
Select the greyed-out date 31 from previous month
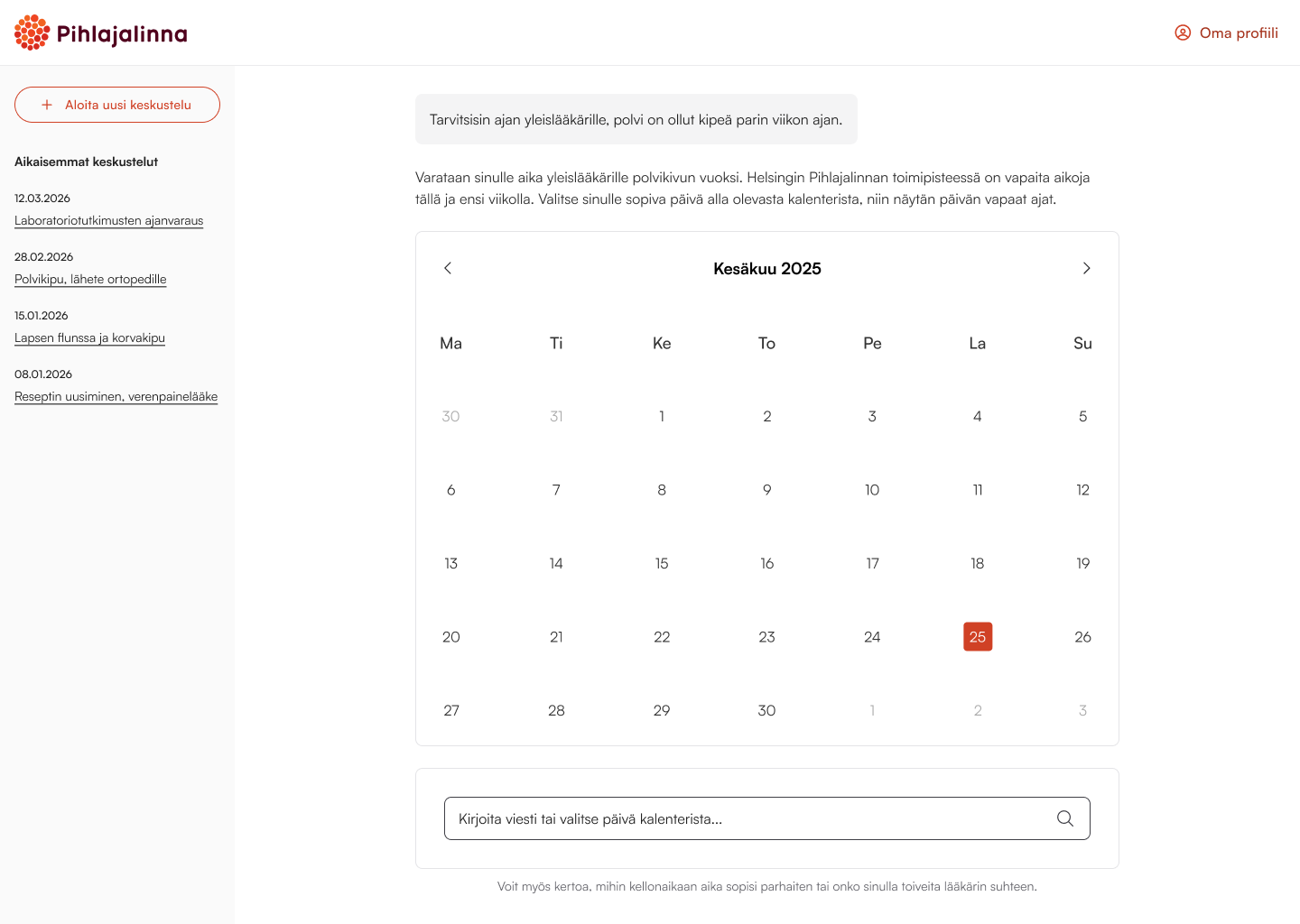(556, 416)
